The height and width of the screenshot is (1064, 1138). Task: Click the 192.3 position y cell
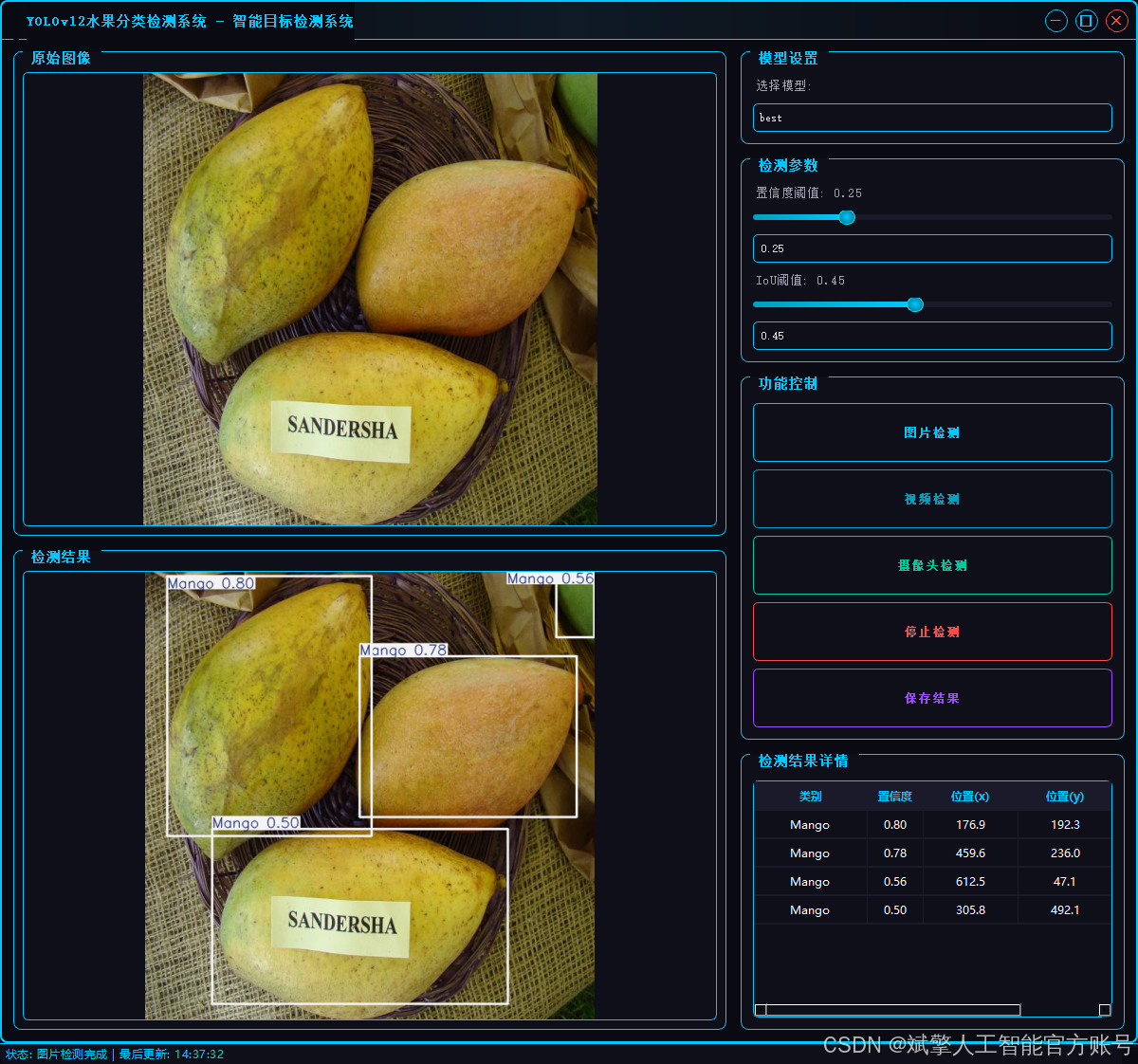coord(1064,825)
